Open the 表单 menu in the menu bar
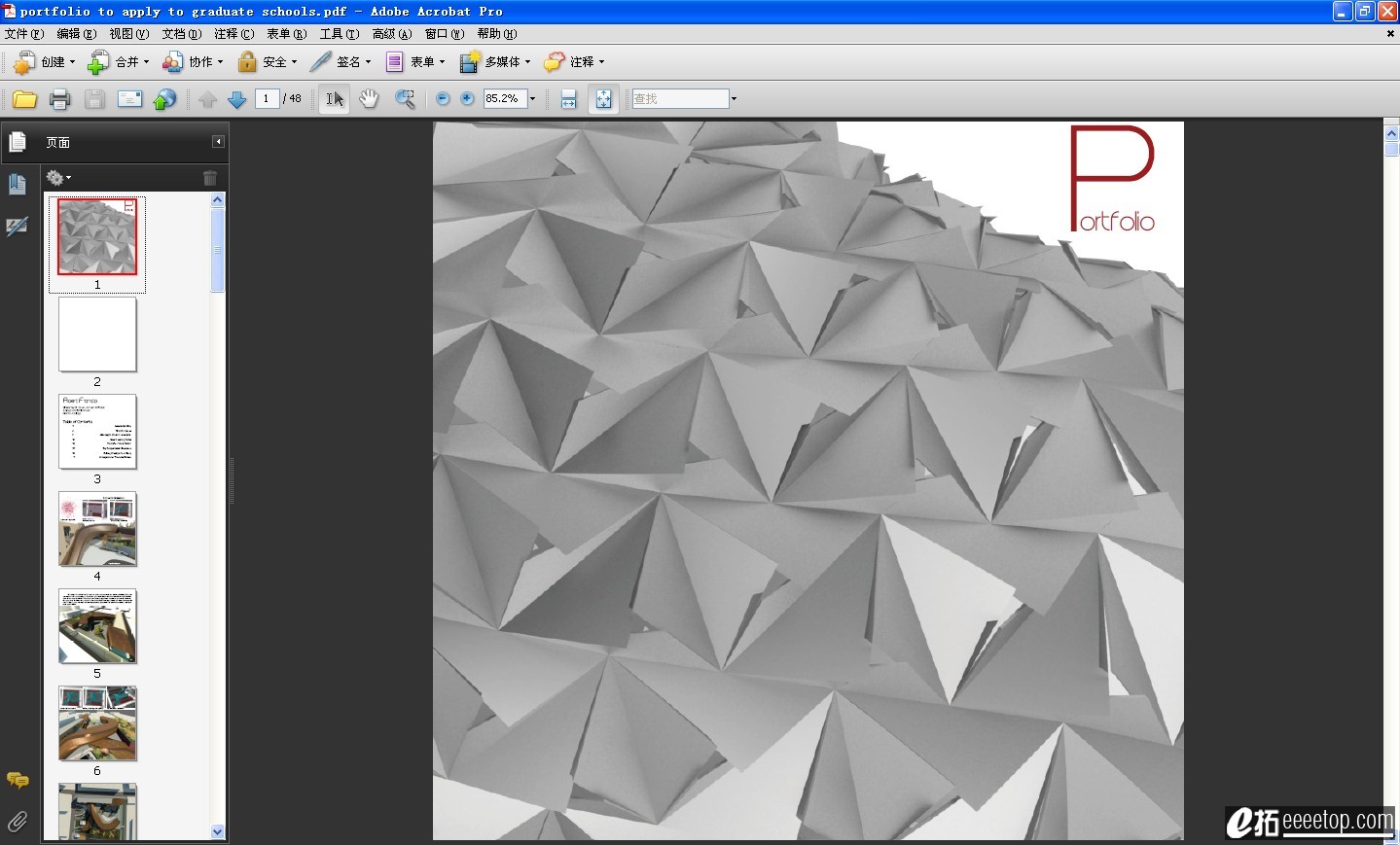This screenshot has height=845, width=1400. tap(287, 34)
